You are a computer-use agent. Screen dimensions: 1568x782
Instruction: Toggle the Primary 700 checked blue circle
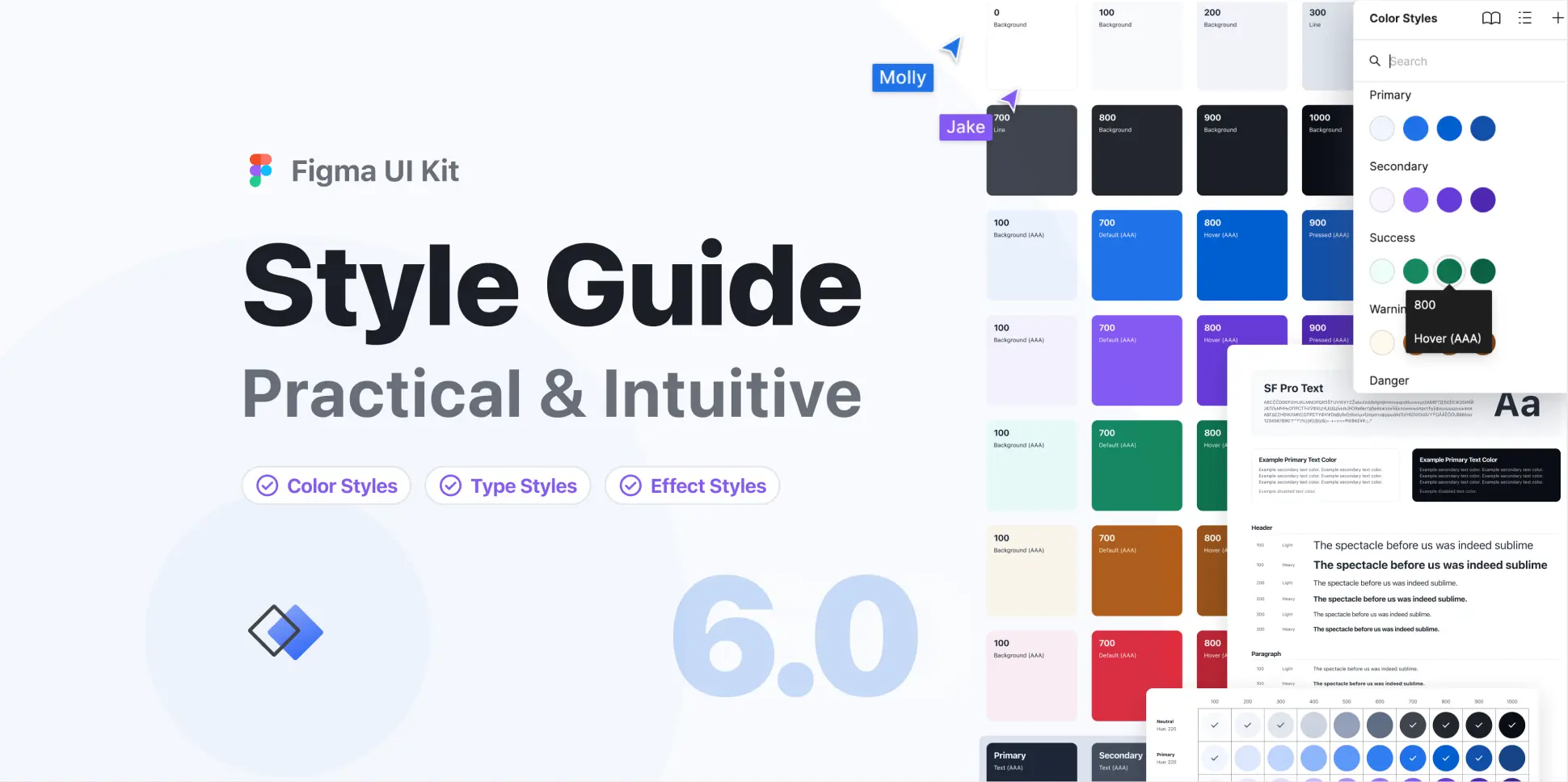tap(1413, 759)
